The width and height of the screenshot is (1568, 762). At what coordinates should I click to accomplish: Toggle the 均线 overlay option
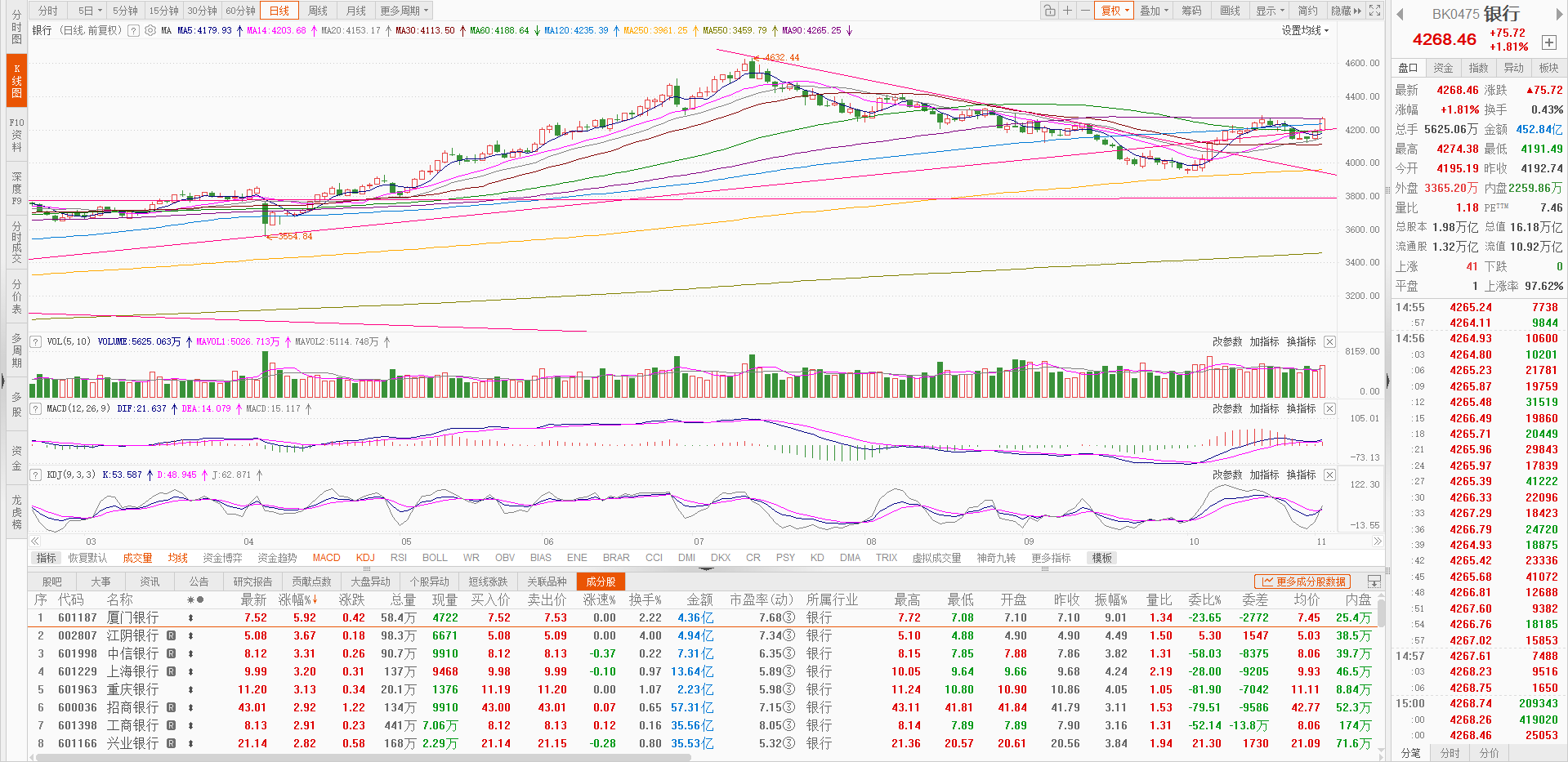[177, 558]
